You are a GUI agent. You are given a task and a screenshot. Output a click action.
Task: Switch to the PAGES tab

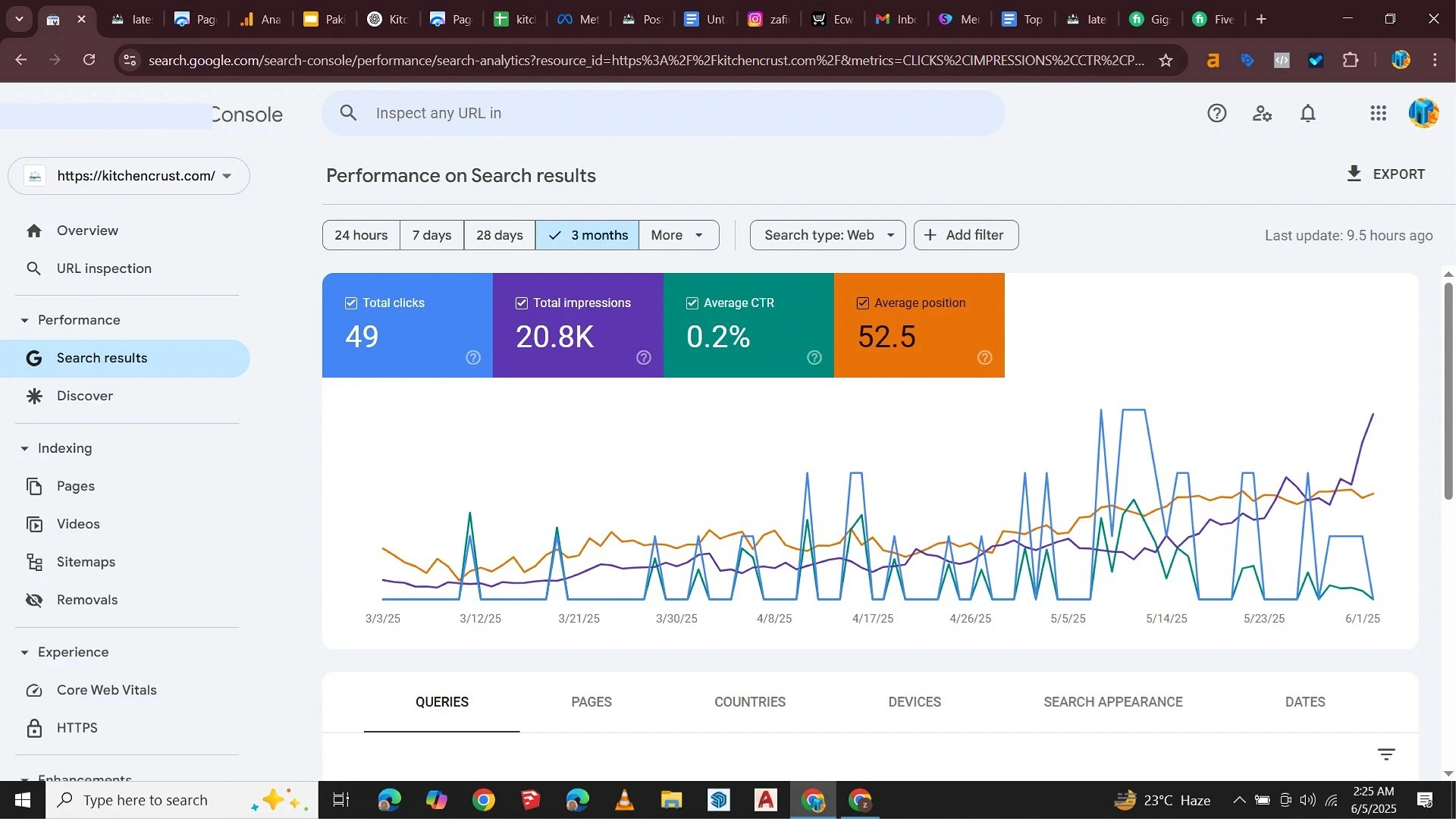tap(591, 702)
